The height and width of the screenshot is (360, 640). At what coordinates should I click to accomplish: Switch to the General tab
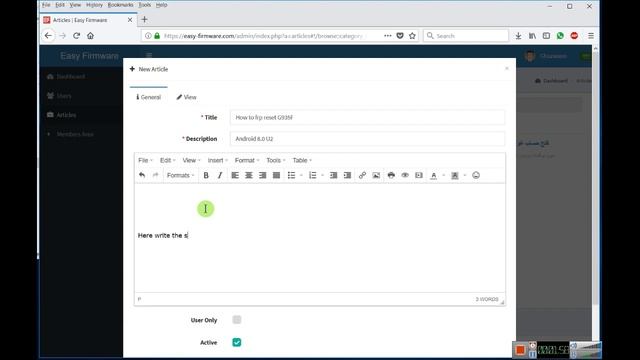[x=149, y=97]
